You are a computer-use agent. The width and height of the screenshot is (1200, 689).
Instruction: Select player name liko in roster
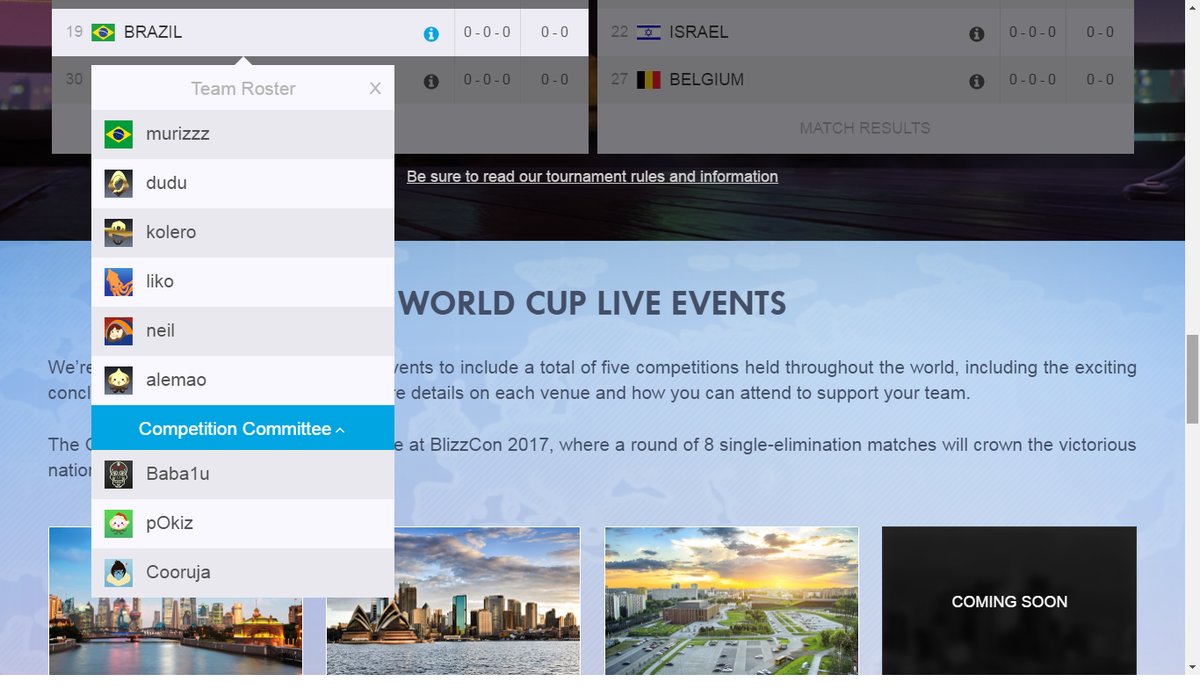pyautogui.click(x=160, y=282)
